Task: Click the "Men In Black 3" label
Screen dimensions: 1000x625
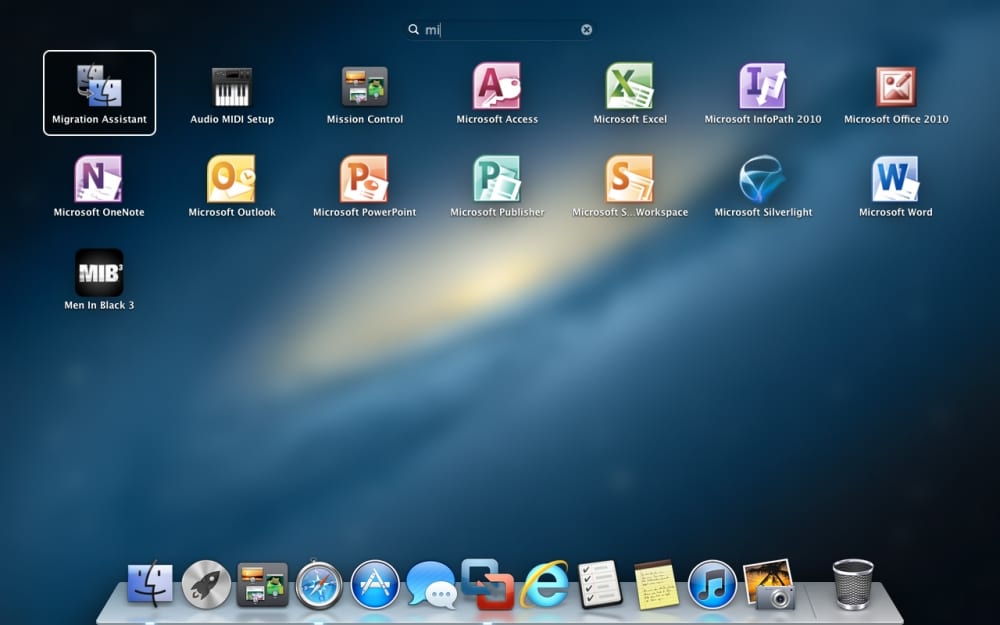Action: click(99, 305)
